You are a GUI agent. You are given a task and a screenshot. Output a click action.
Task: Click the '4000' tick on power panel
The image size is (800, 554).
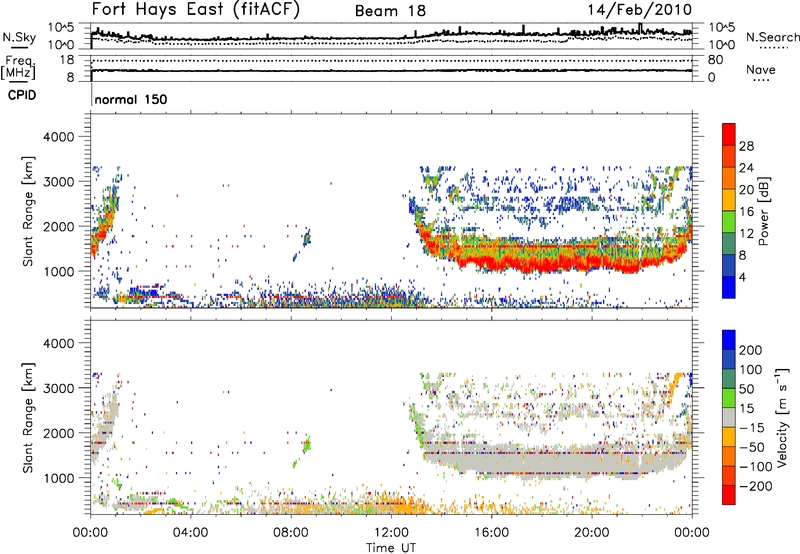click(x=58, y=137)
